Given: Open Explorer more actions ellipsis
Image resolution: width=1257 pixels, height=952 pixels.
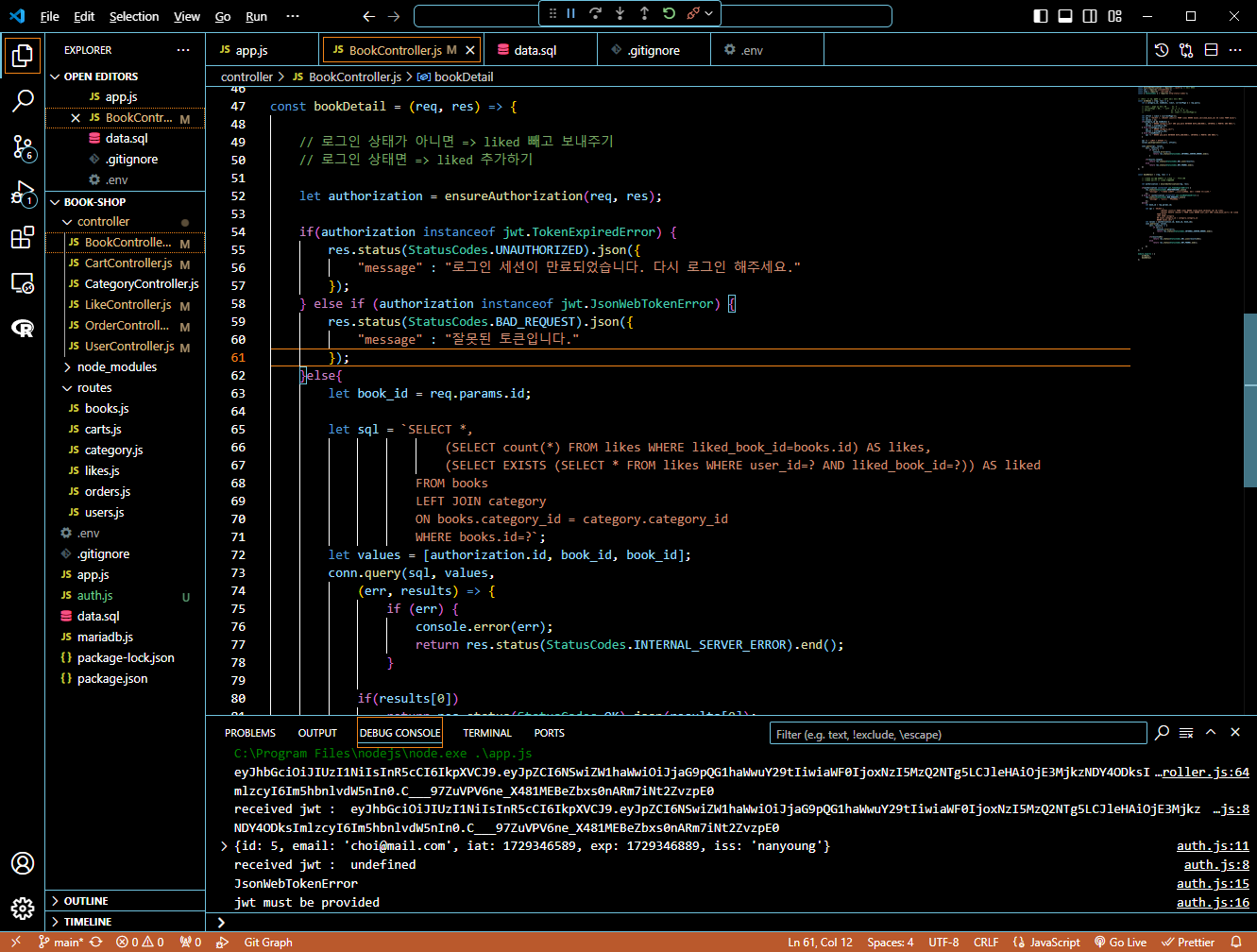Looking at the screenshot, I should 183,50.
